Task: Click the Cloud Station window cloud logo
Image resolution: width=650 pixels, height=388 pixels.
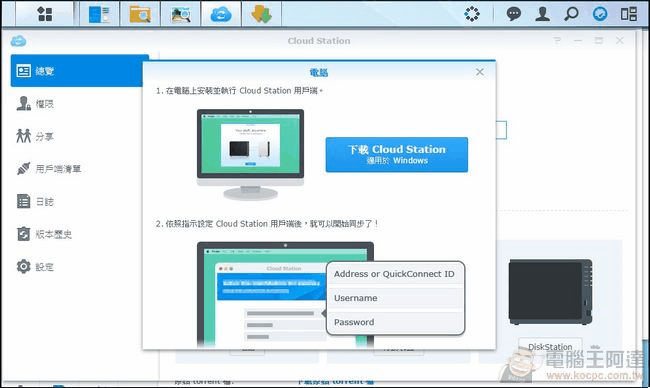Action: 18,41
